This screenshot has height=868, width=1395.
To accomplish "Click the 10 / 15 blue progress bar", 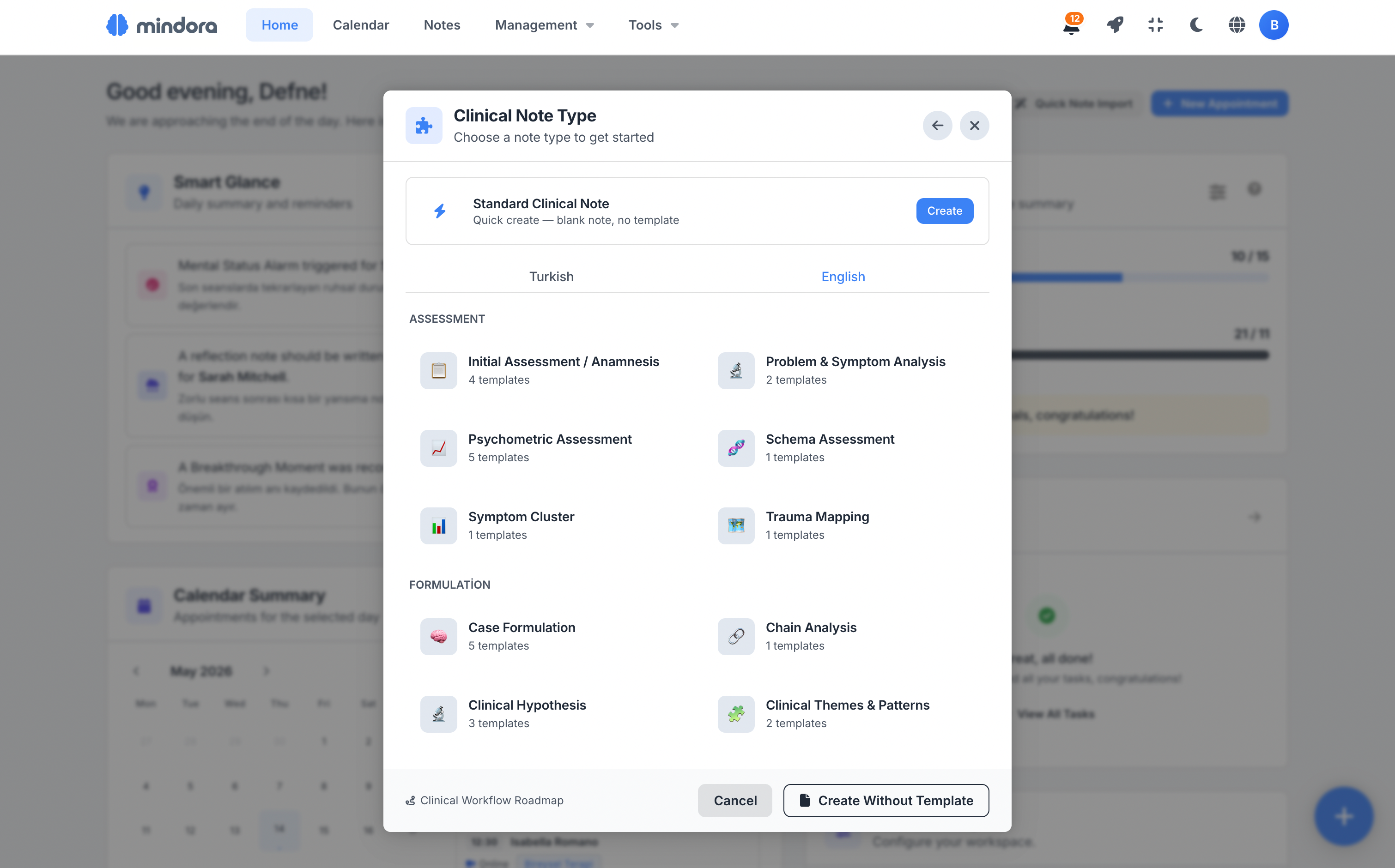I will pyautogui.click(x=1140, y=277).
